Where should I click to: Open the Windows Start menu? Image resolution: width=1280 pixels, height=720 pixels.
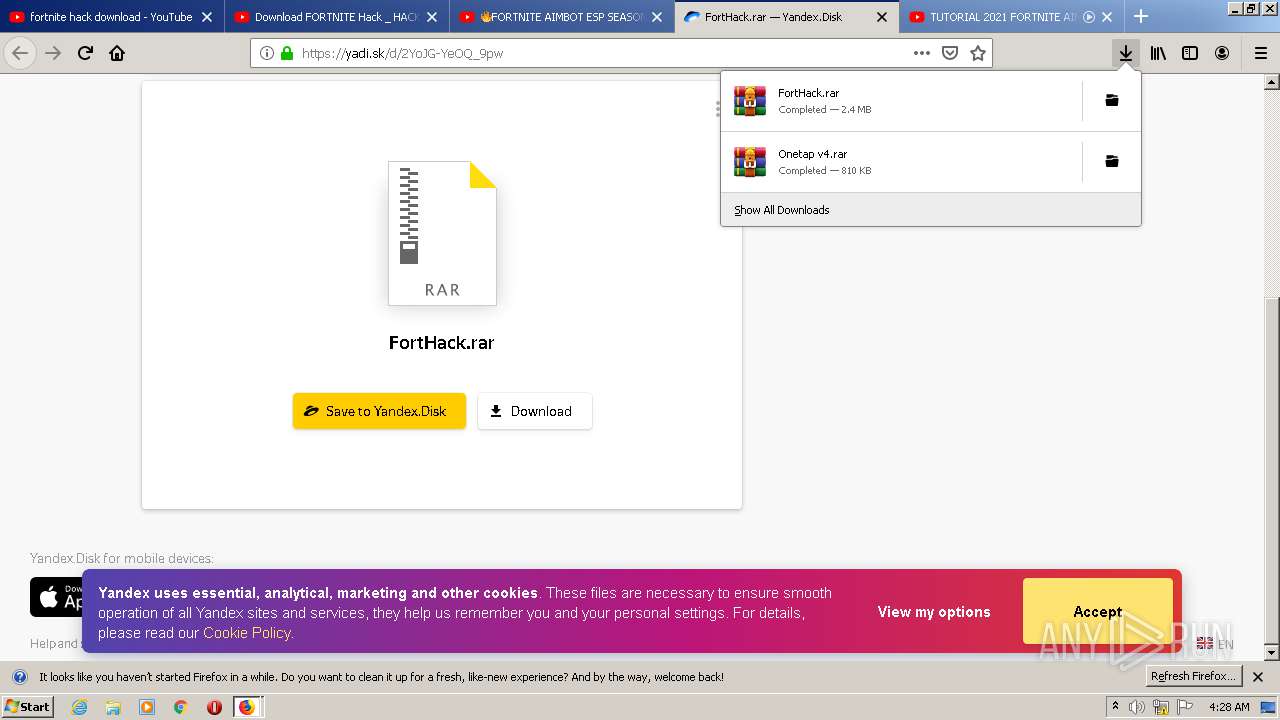[x=27, y=706]
